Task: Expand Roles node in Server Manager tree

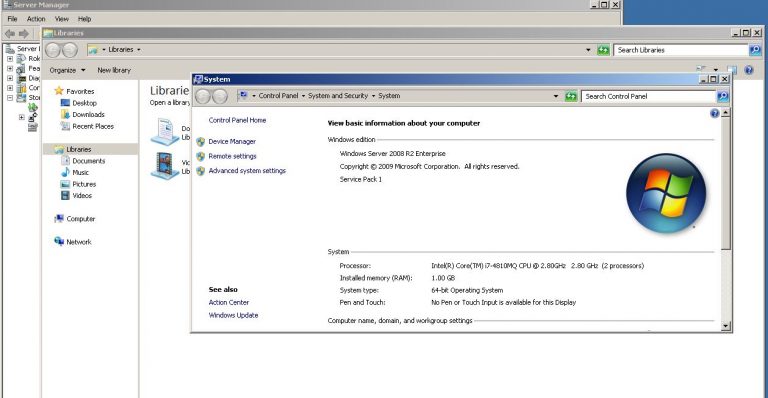Action: pos(10,59)
